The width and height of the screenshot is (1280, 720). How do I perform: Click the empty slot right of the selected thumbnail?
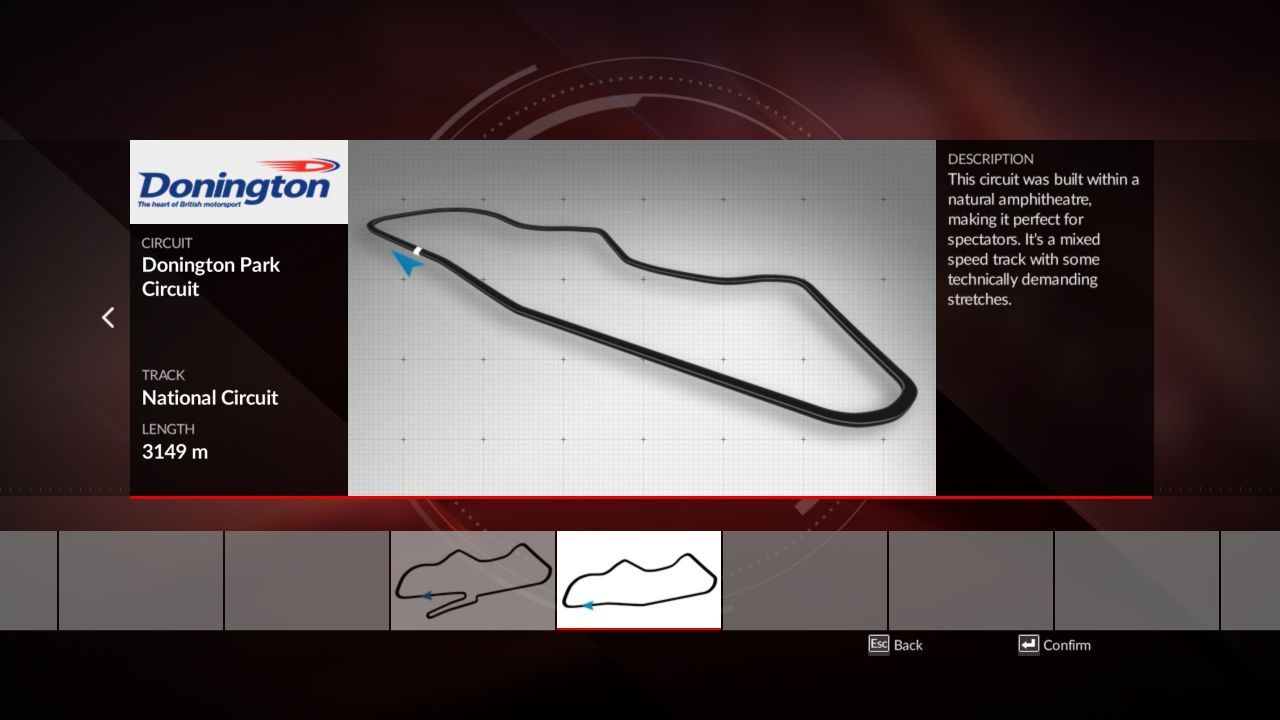(x=805, y=580)
